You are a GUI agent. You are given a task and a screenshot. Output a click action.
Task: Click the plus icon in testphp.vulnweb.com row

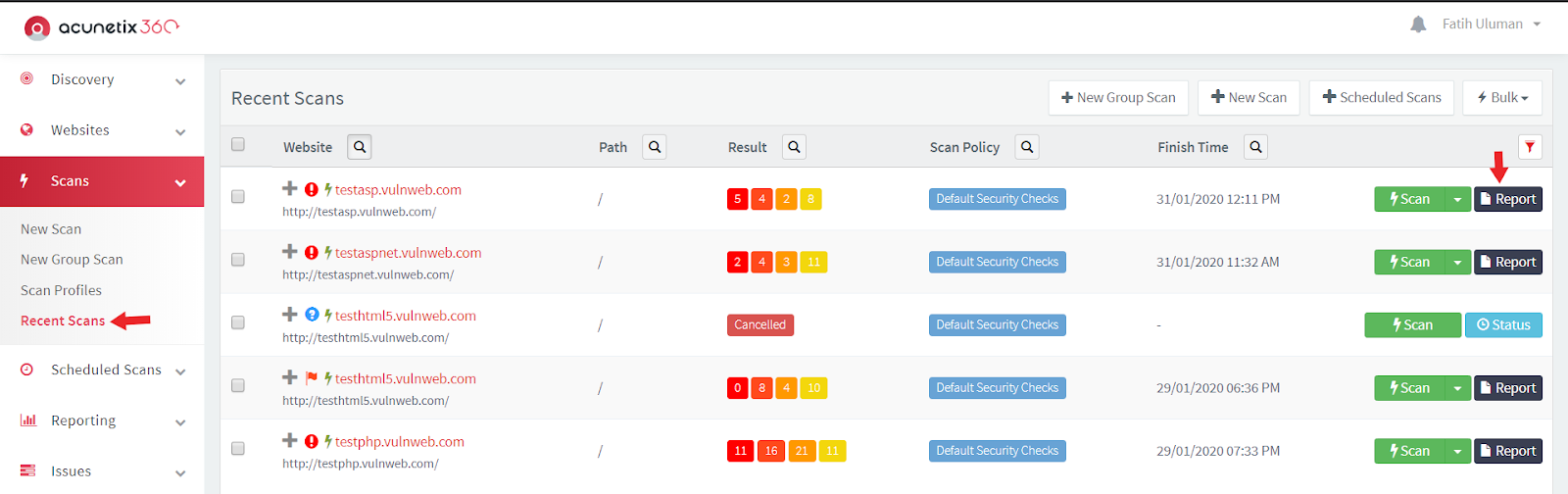tap(290, 440)
